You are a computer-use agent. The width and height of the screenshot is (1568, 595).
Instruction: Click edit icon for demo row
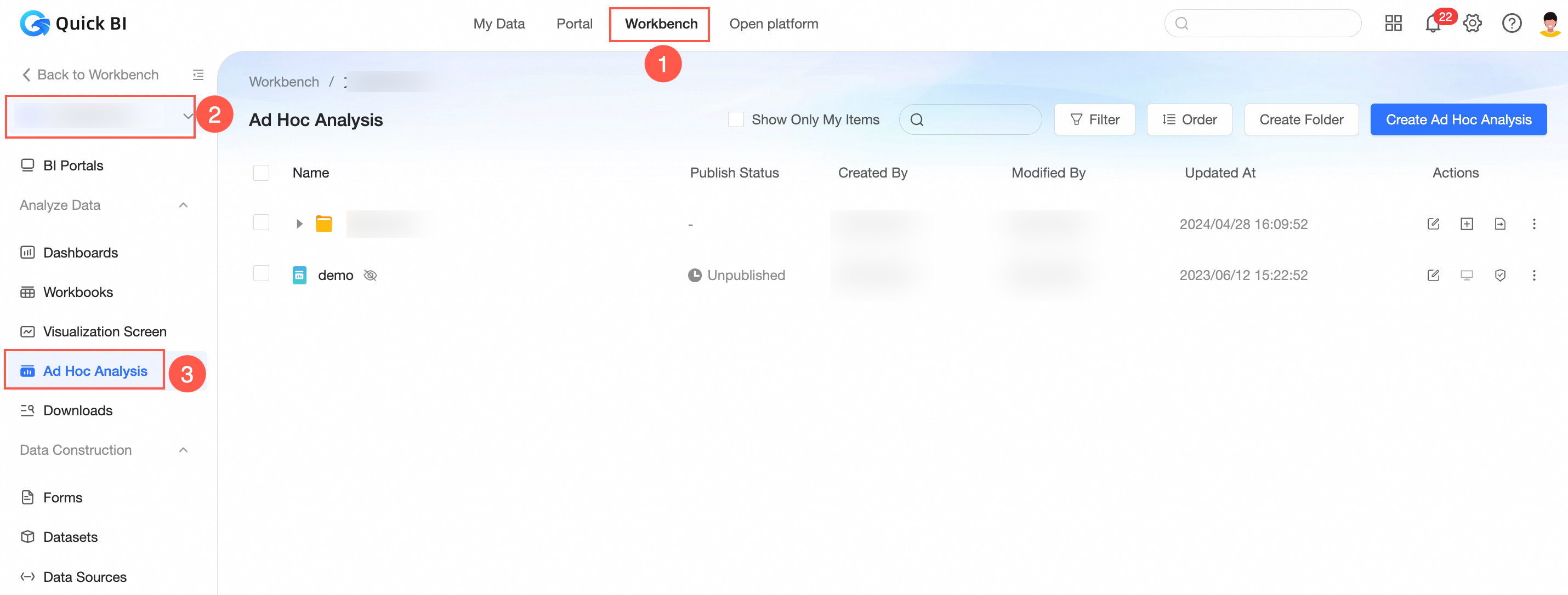[1433, 275]
